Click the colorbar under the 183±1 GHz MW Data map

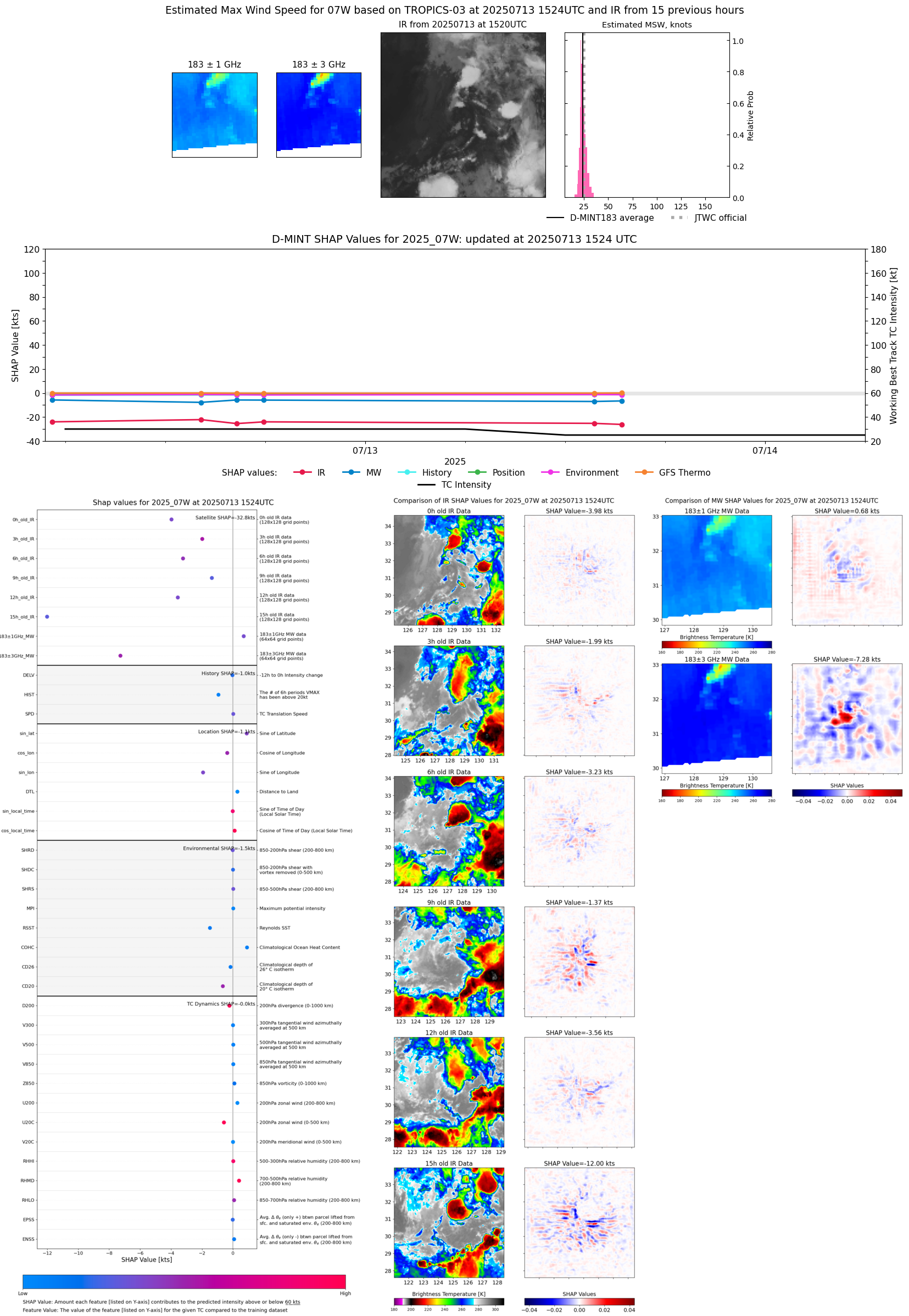point(717,644)
